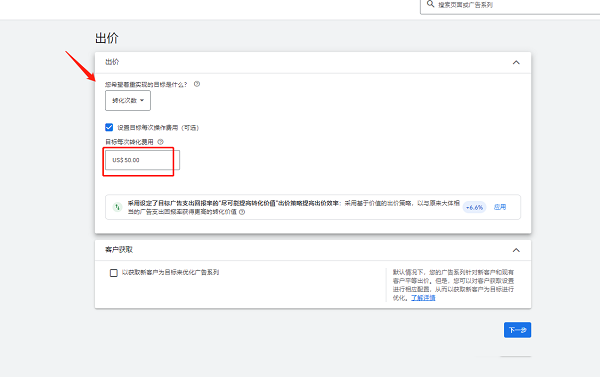The height and width of the screenshot is (377, 600).
Task: Click the US$ 50.00 target cost field
Action: click(142, 160)
